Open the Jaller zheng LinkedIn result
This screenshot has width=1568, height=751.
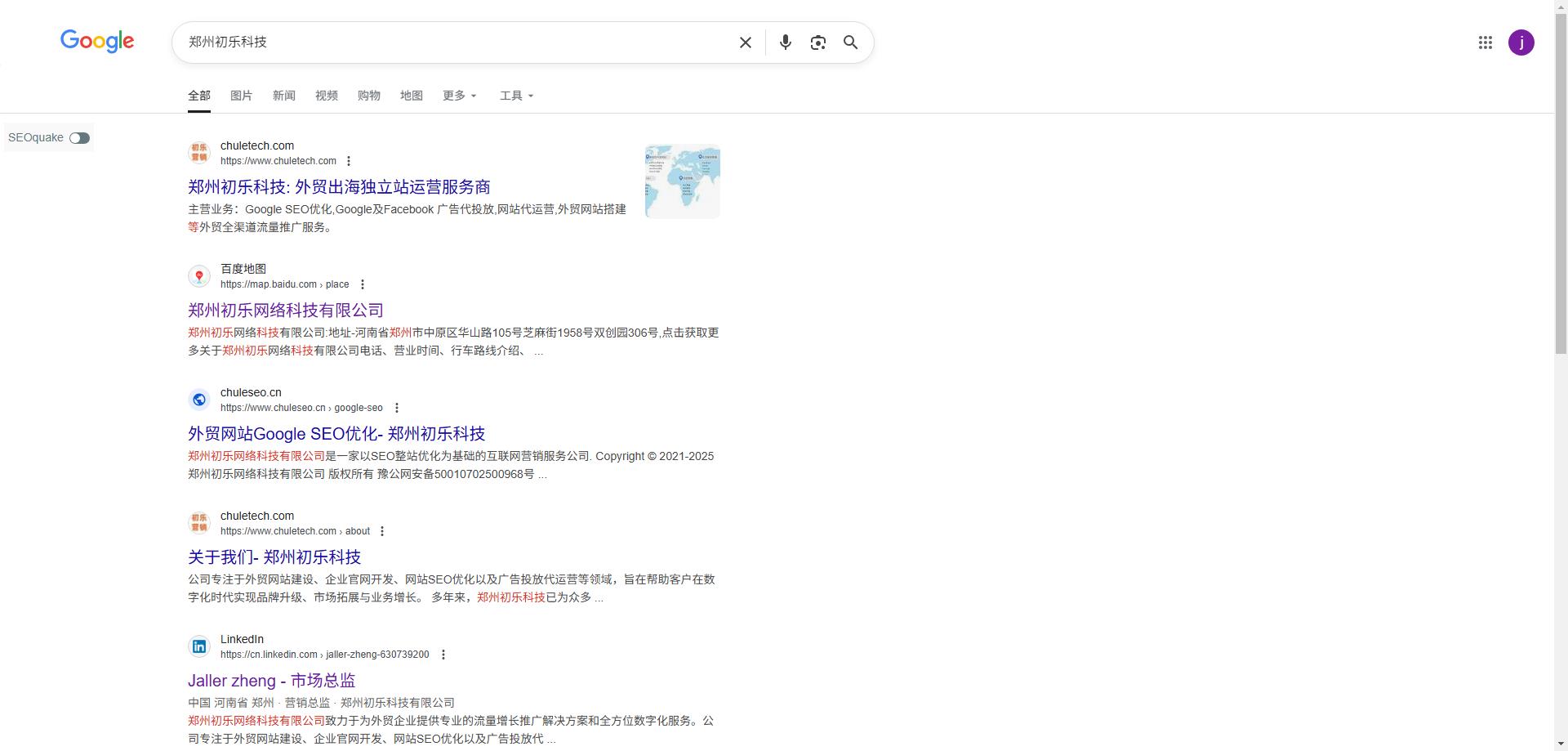tap(272, 680)
